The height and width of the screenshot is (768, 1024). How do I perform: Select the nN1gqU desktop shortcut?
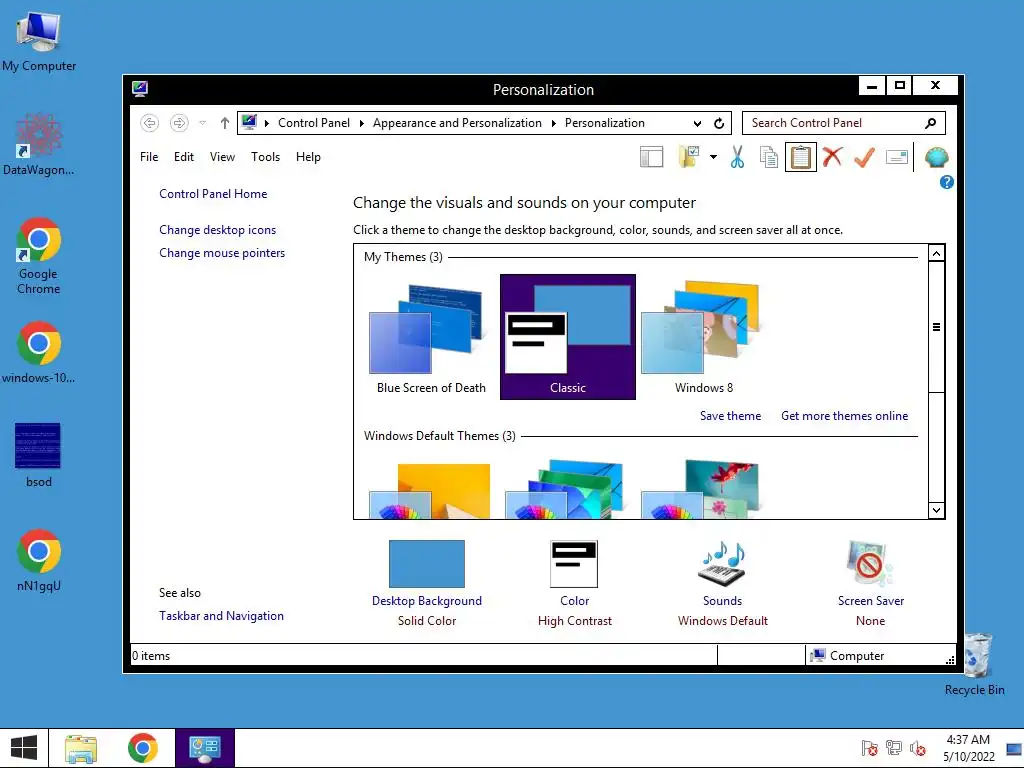click(39, 560)
